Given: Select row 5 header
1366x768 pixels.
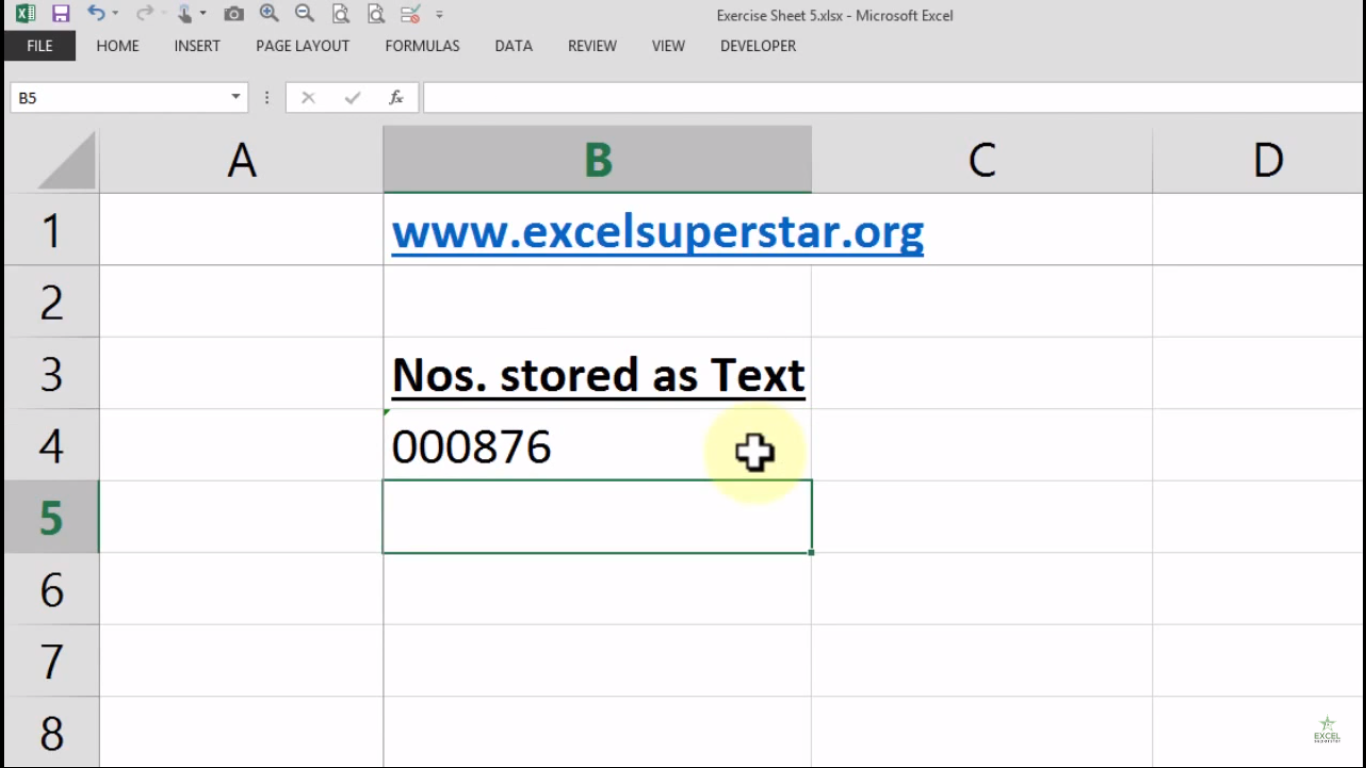Looking at the screenshot, I should tap(51, 517).
